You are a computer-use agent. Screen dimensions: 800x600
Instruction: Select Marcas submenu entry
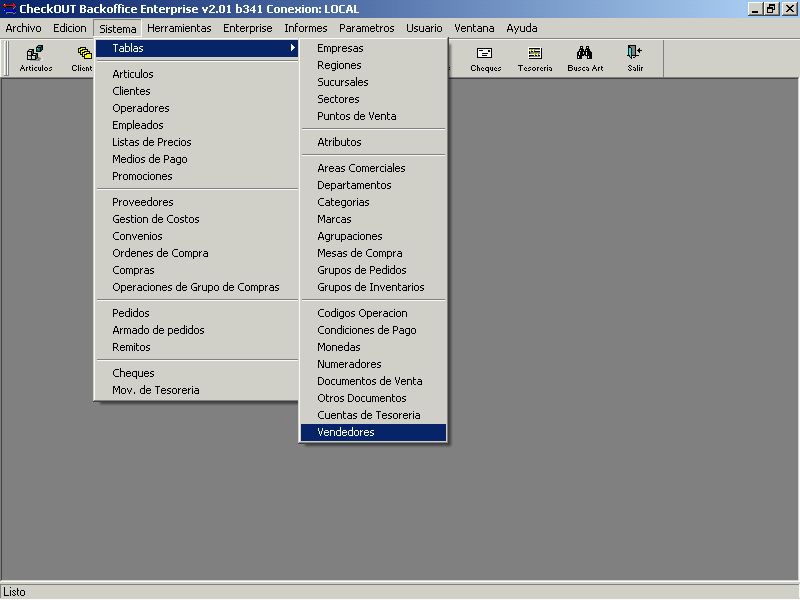373,219
